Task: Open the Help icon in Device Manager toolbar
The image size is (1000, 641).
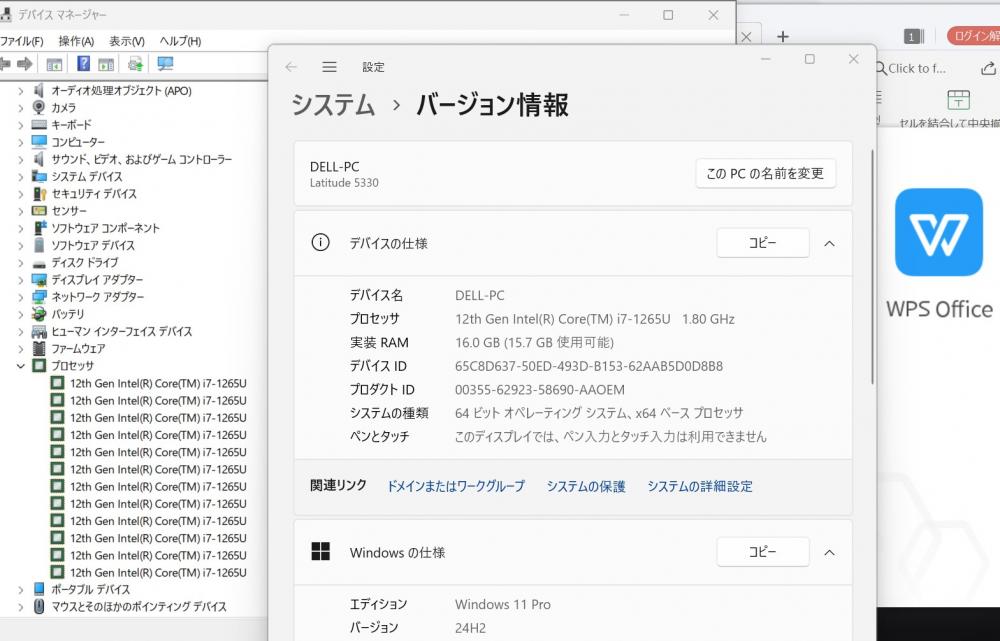Action: point(84,63)
